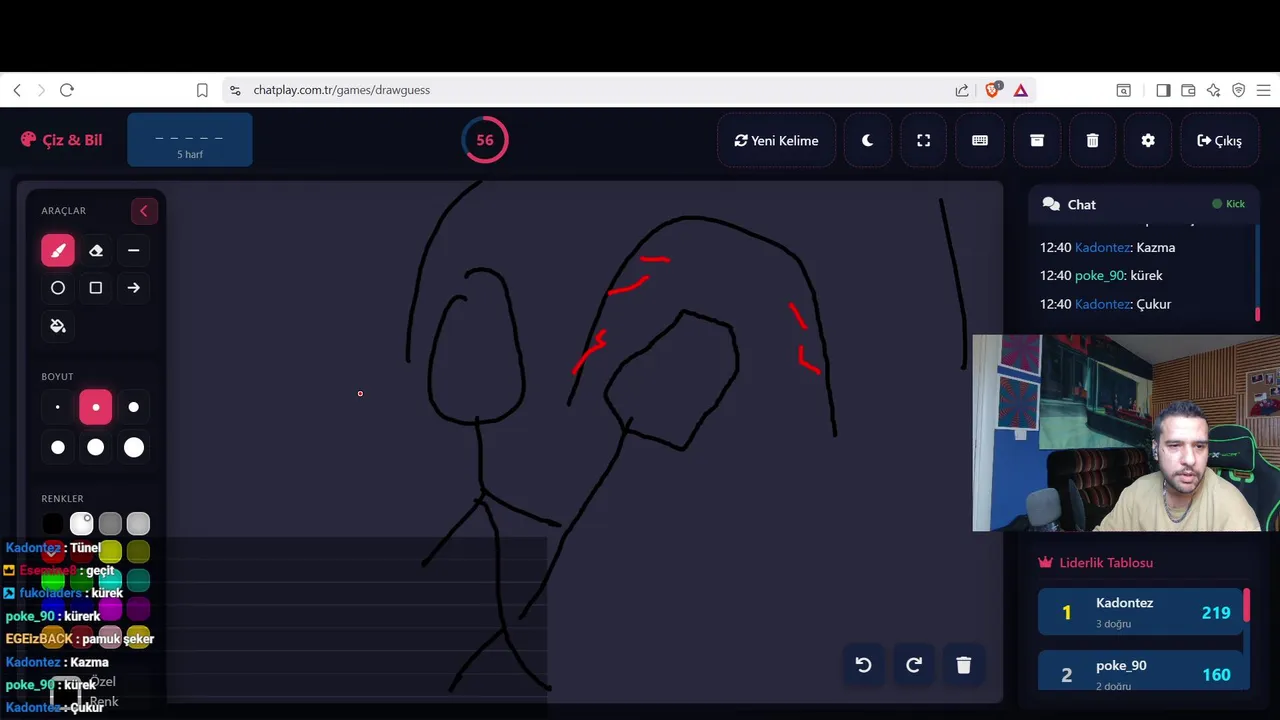Select the third-smallest brush size

point(133,407)
